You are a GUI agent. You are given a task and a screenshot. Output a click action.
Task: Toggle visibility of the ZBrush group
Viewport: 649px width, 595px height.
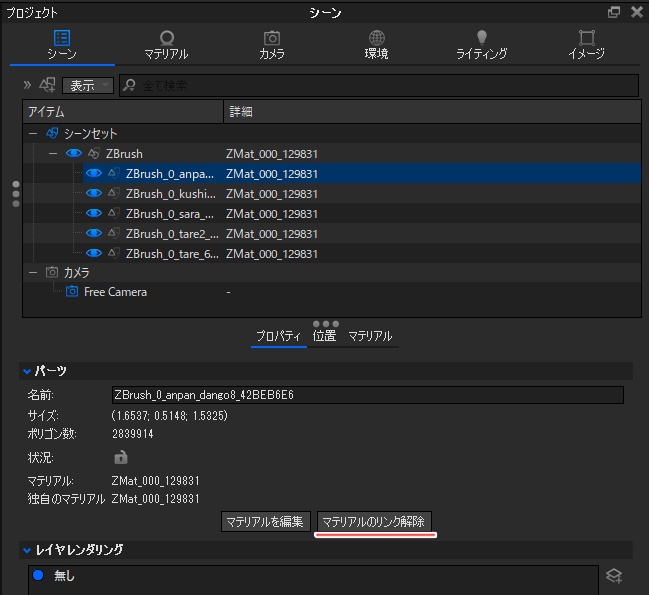coord(73,154)
